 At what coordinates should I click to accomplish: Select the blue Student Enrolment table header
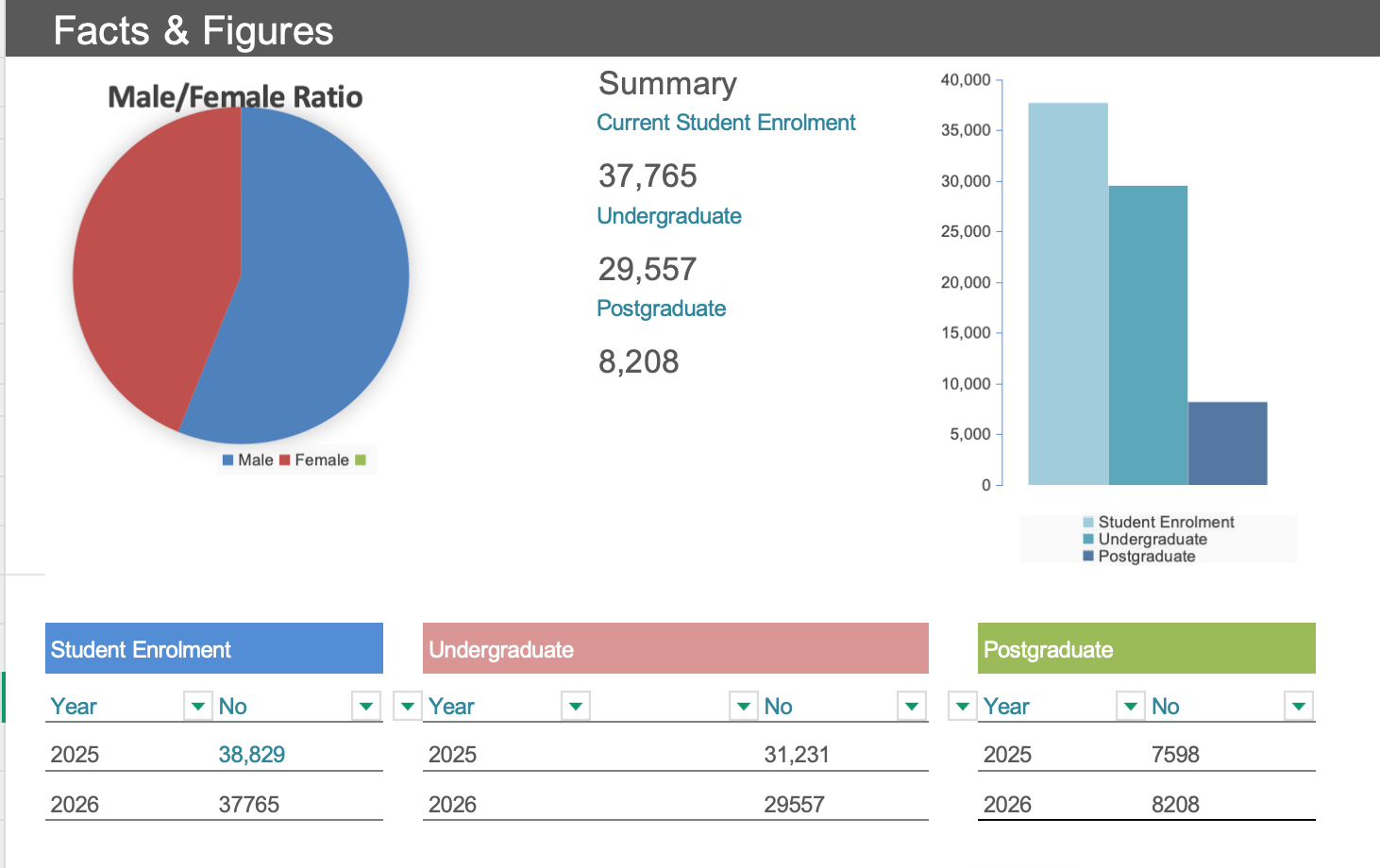coord(213,649)
